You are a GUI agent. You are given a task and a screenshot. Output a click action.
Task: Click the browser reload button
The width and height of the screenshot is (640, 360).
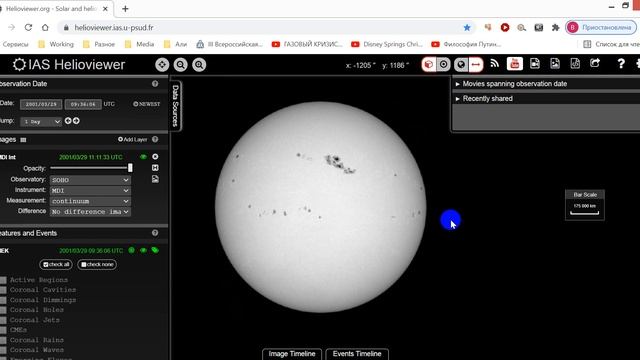pos(28,27)
